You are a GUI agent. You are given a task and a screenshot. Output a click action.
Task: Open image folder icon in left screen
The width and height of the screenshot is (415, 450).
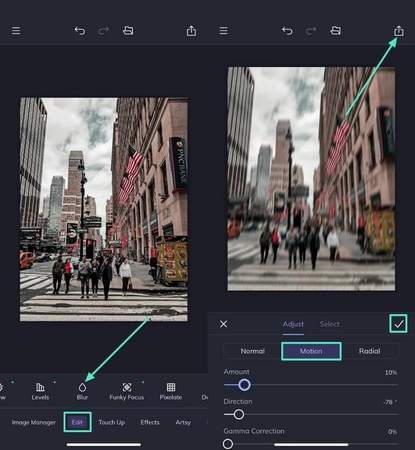(128, 31)
